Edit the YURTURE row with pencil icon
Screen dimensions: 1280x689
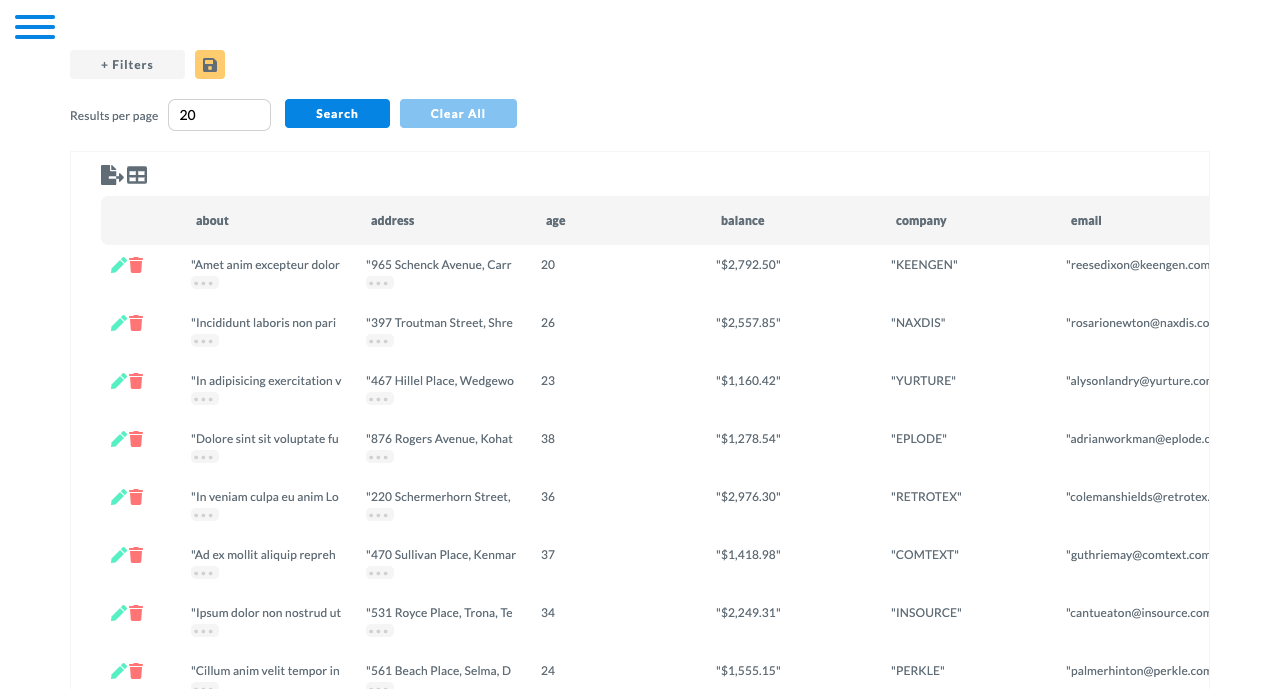pyautogui.click(x=118, y=381)
